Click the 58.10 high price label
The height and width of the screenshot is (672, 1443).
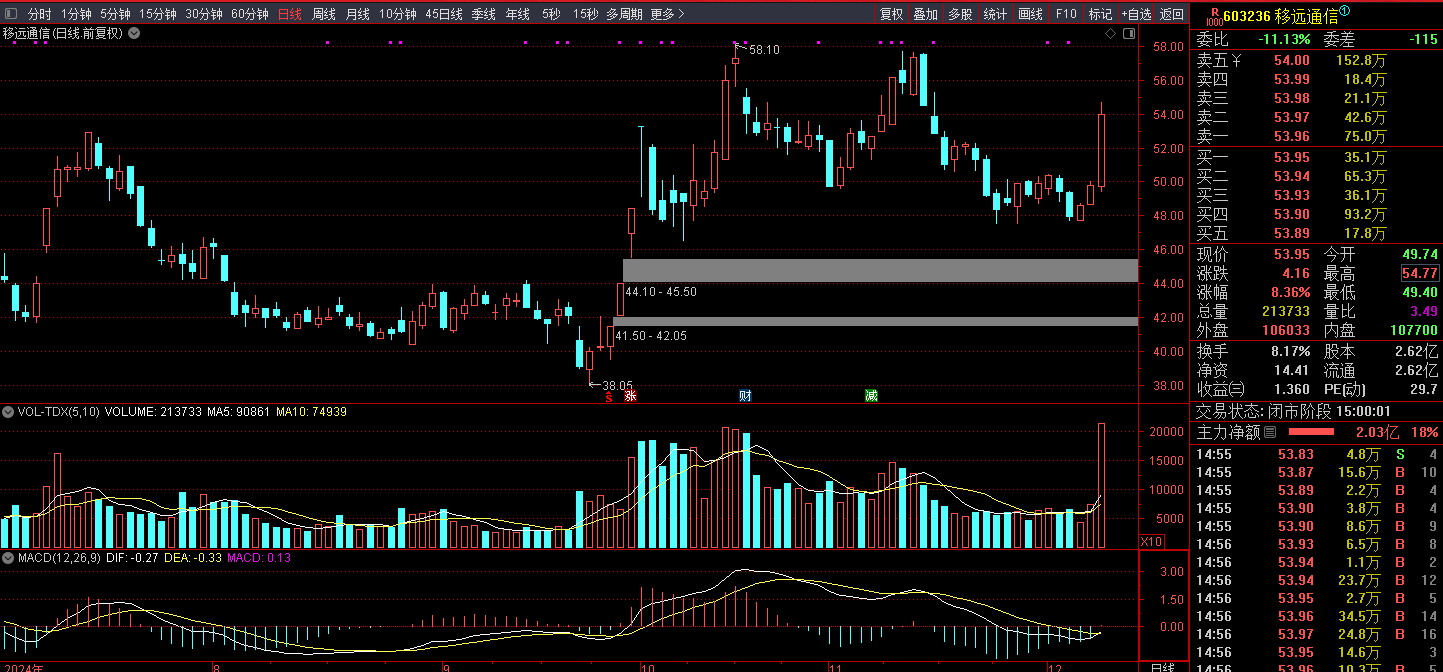(x=764, y=50)
